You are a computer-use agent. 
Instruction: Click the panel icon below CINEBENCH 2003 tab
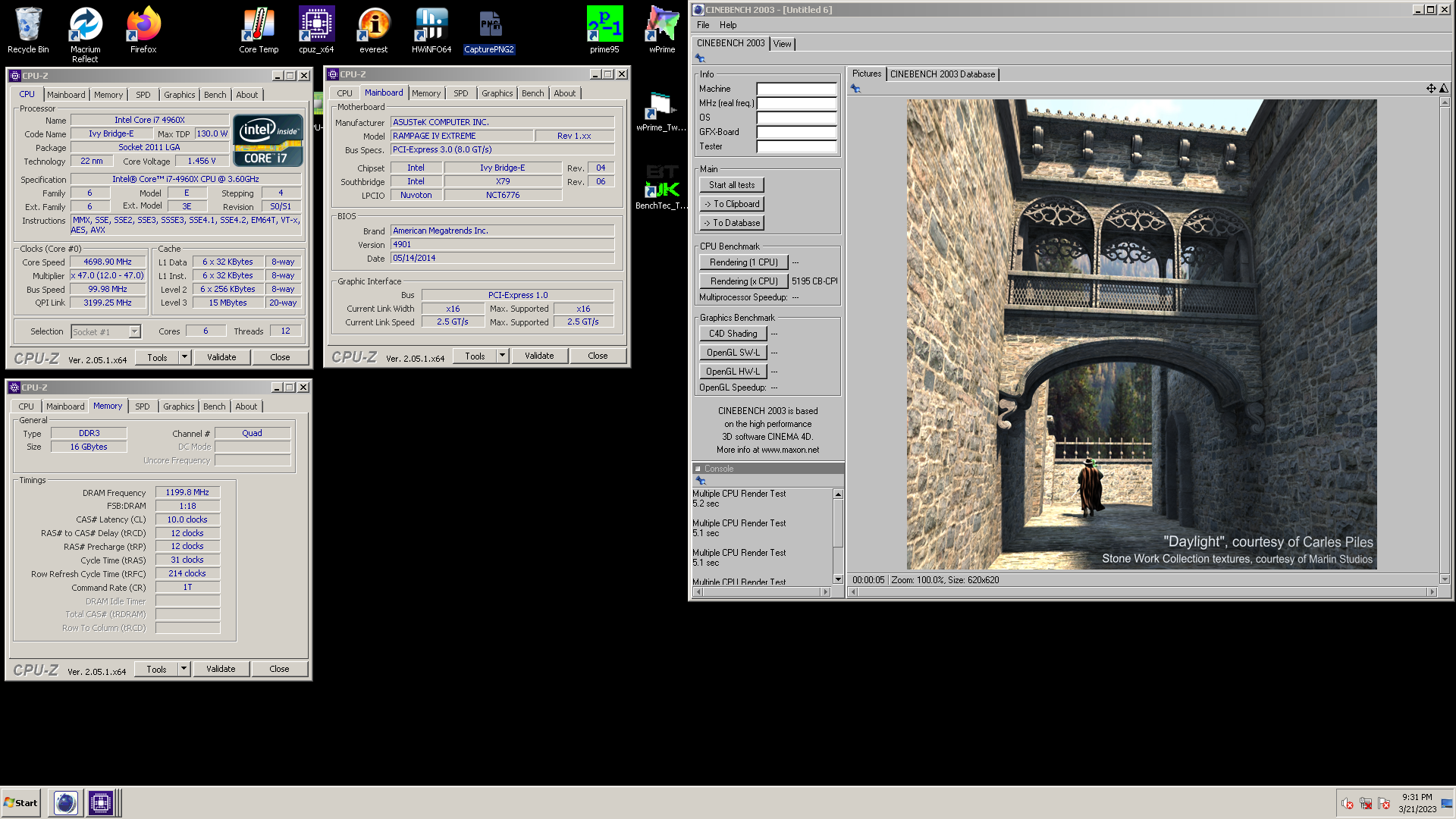(x=700, y=58)
